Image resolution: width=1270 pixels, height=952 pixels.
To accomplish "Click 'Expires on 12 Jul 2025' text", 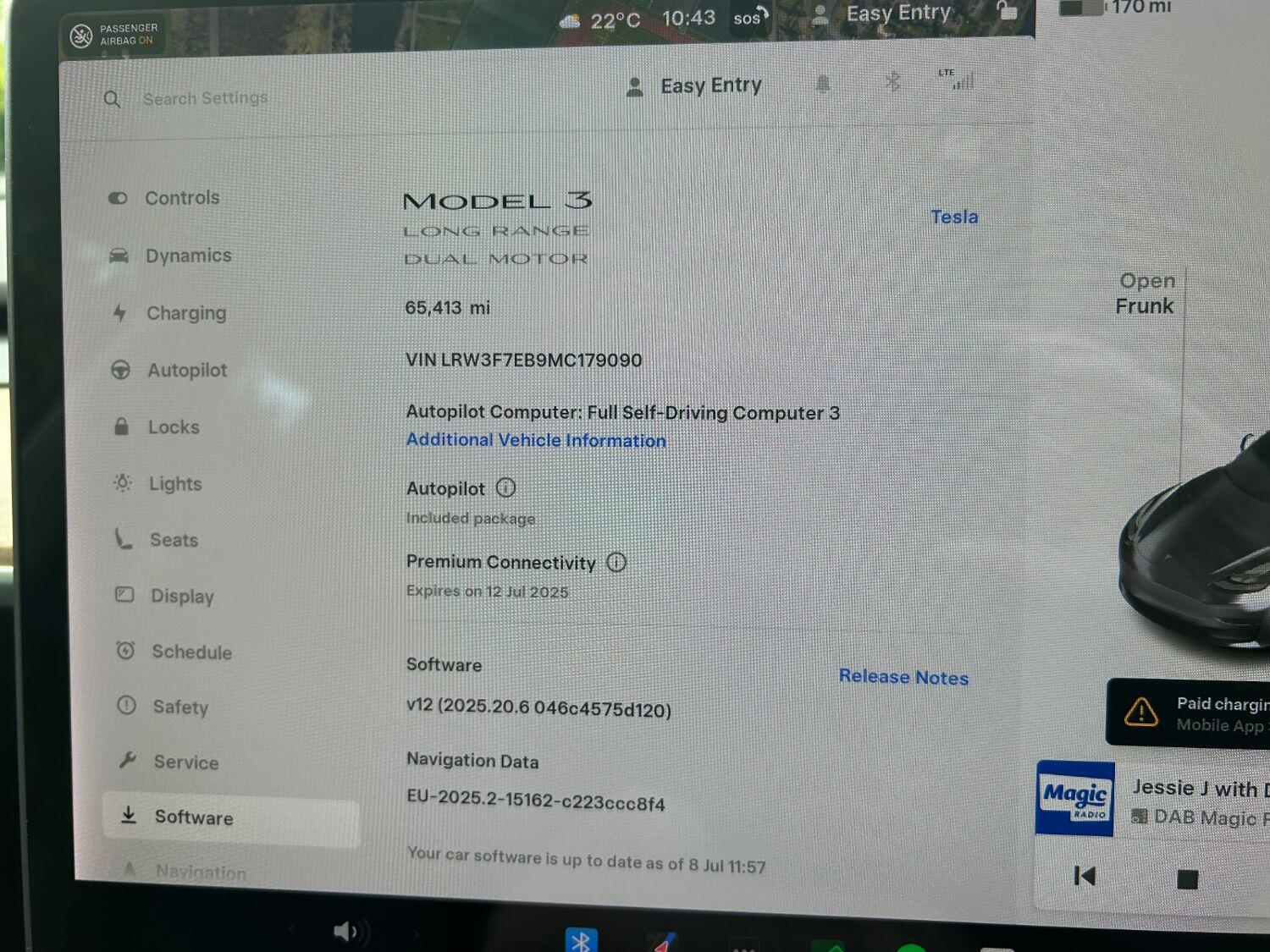I will point(487,592).
